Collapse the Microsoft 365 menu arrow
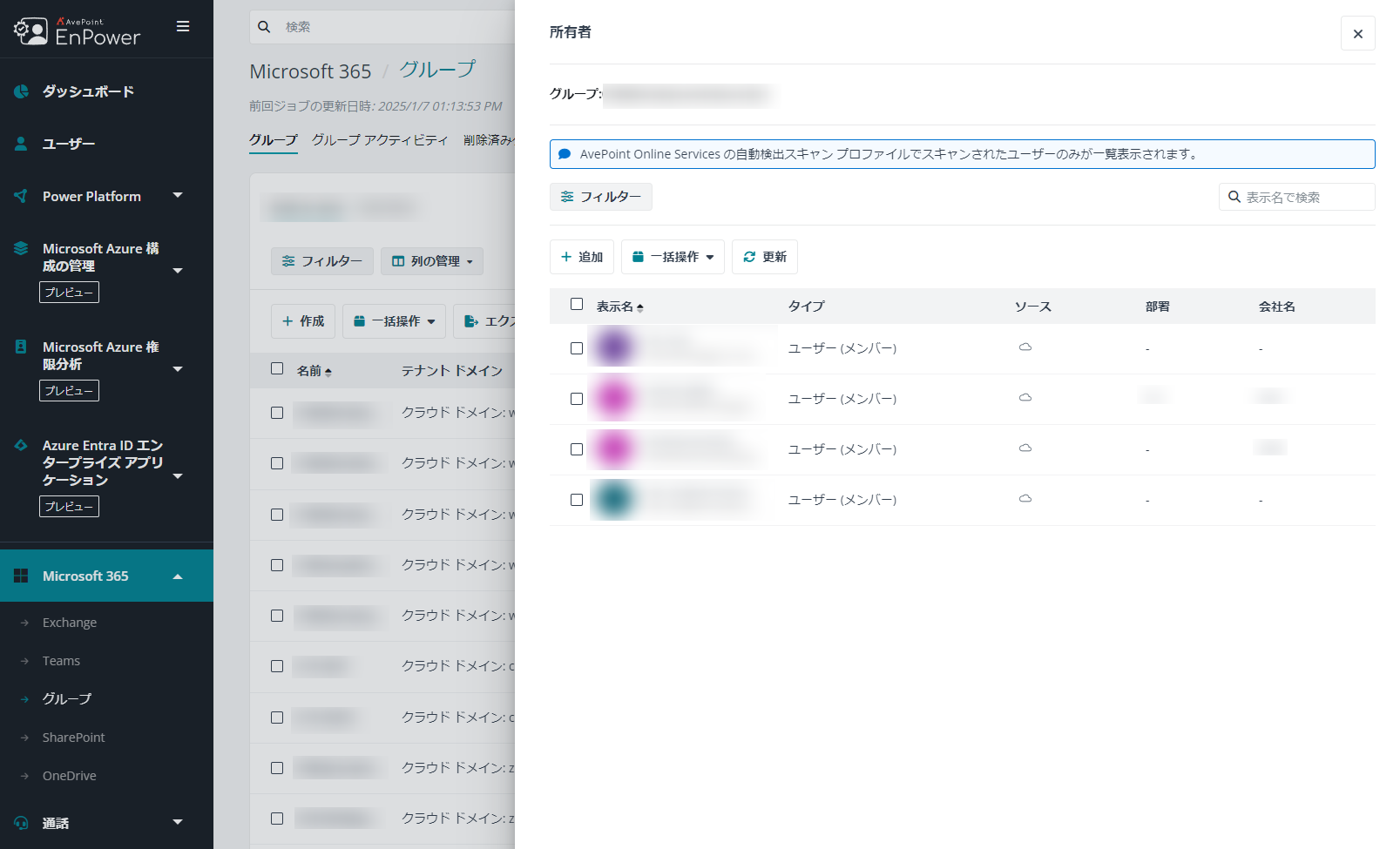Screen dimensions: 1400x849 tap(178, 576)
